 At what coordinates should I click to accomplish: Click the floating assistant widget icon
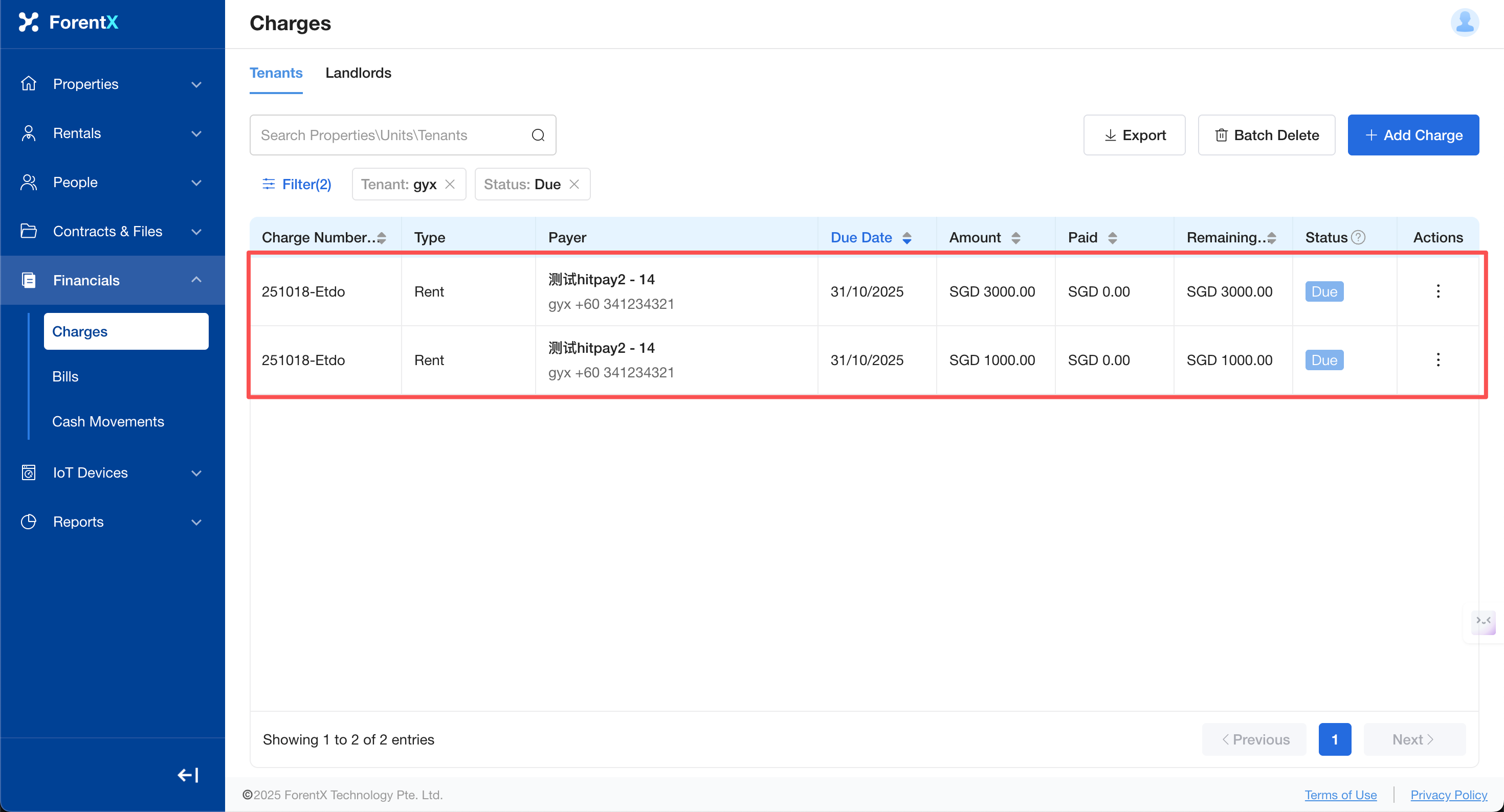coord(1484,621)
